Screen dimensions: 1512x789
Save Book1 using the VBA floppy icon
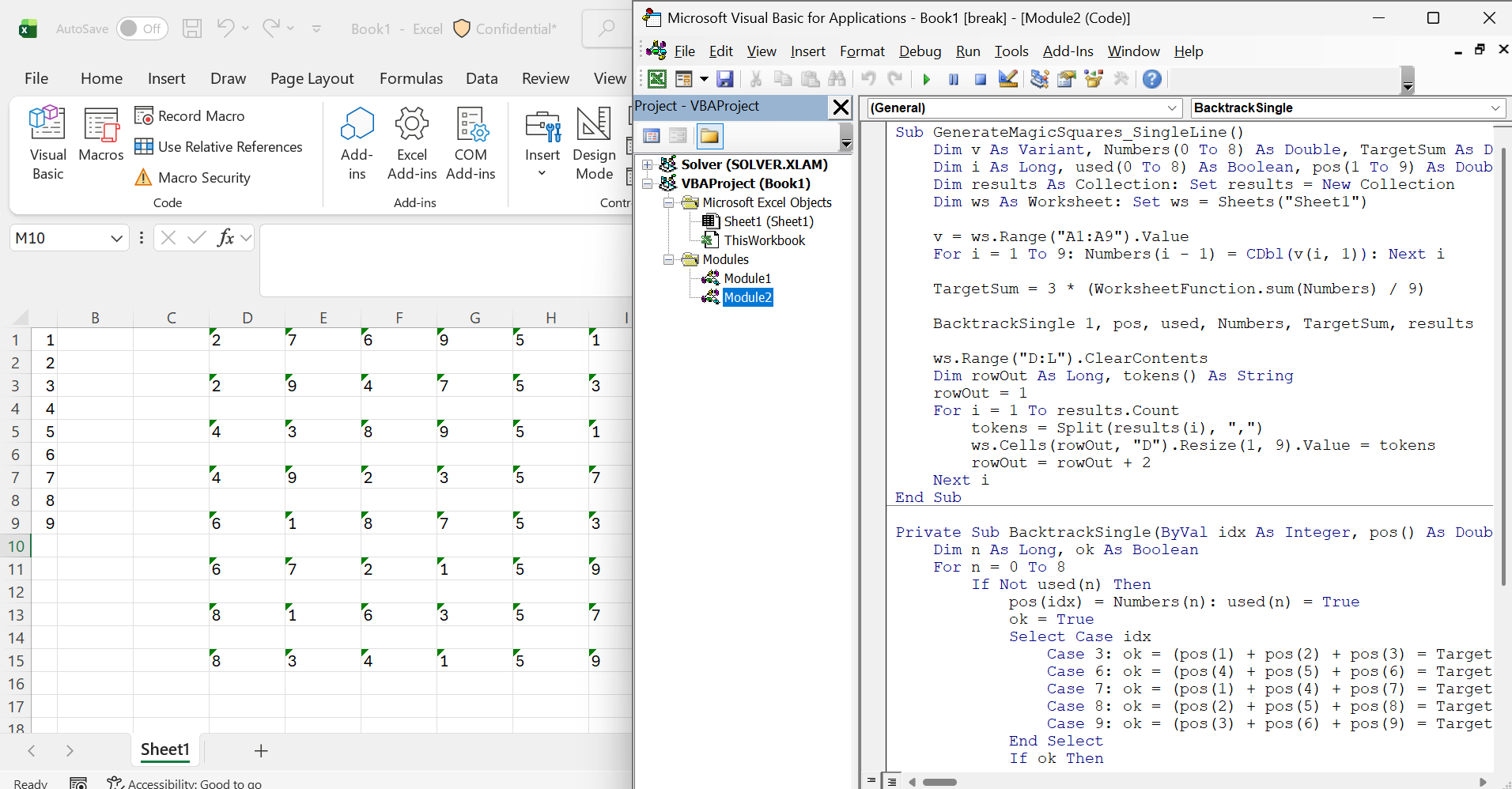point(724,79)
